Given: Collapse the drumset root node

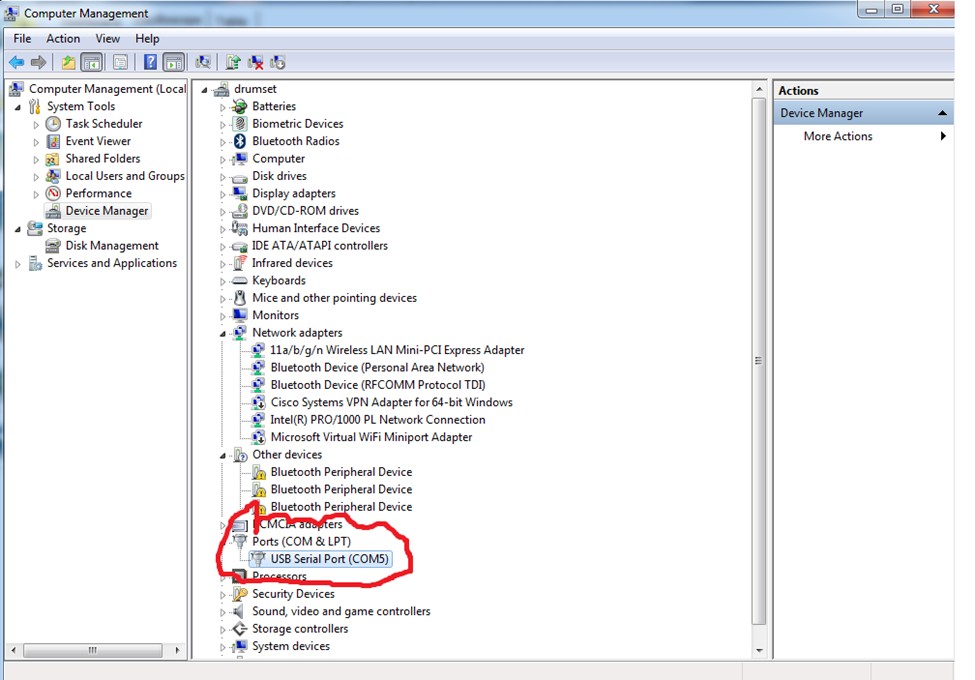Looking at the screenshot, I should 205,90.
